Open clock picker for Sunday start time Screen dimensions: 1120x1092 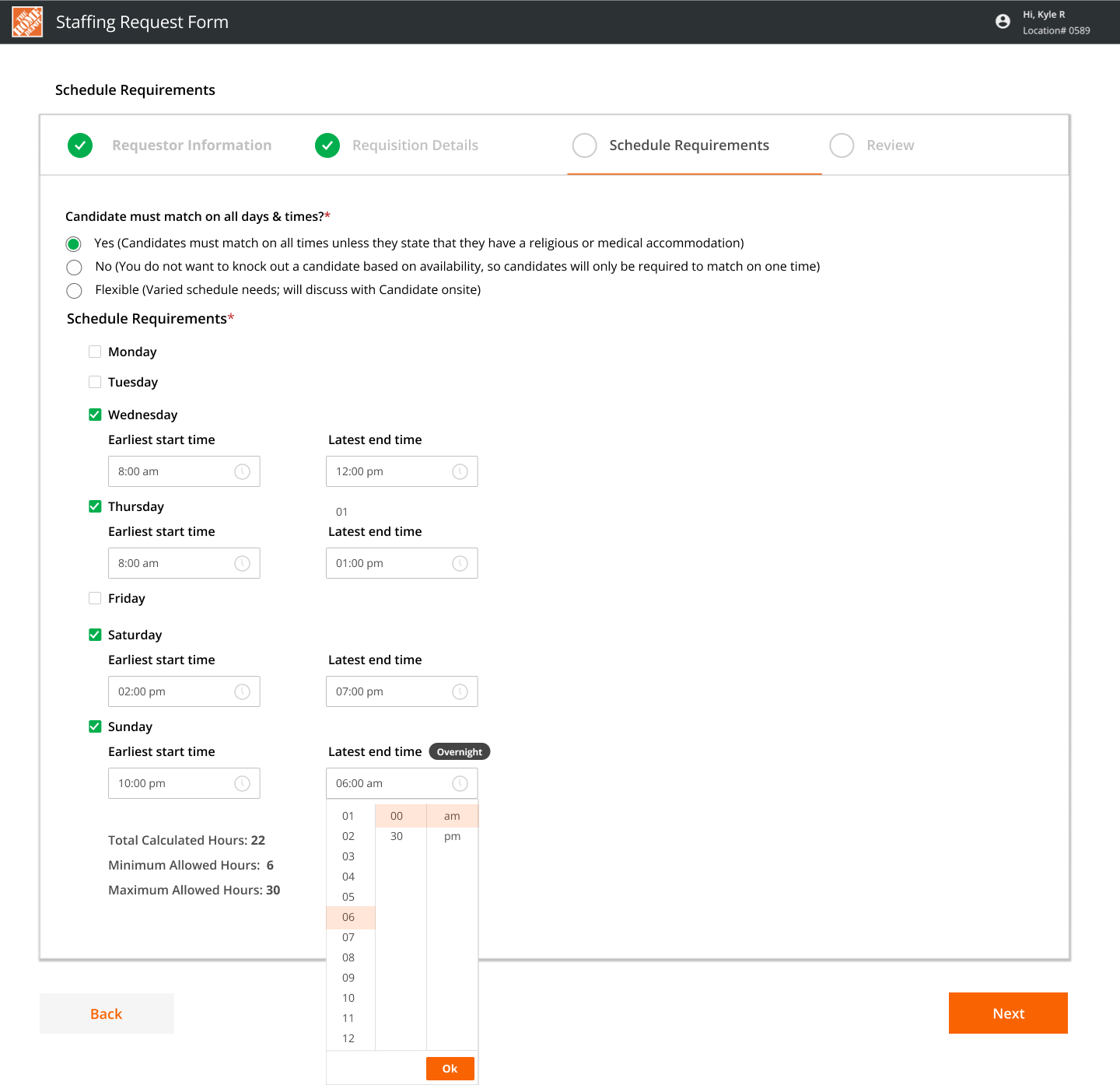point(243,783)
